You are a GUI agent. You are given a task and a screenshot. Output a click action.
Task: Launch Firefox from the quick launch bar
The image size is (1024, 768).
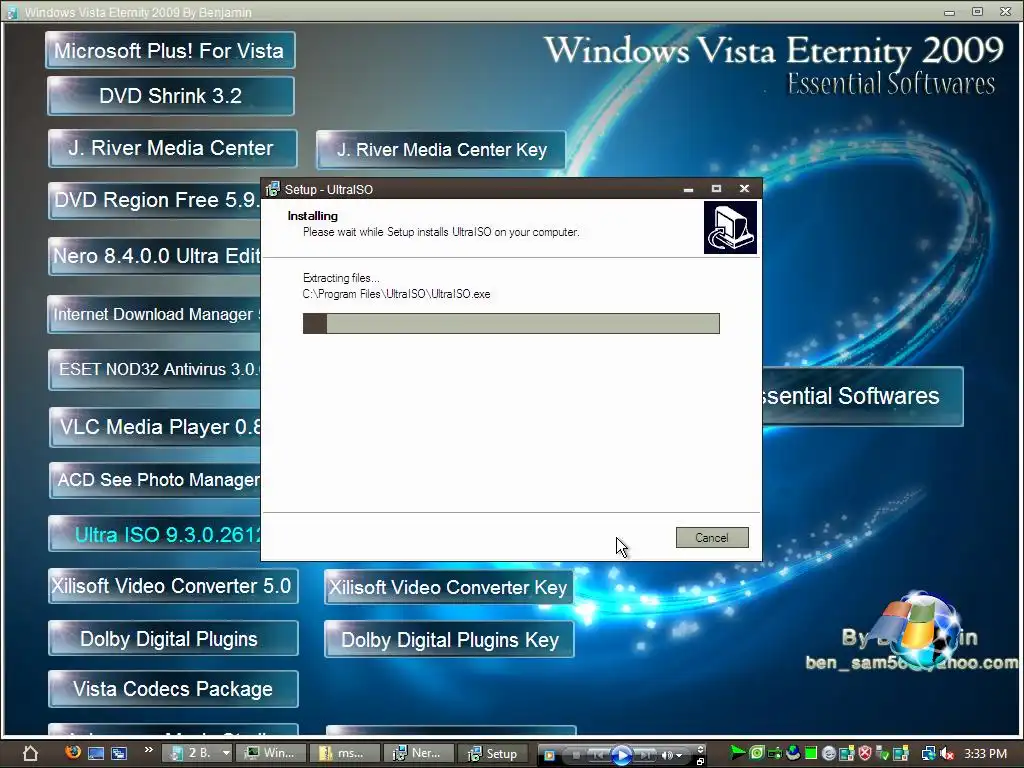coord(73,752)
